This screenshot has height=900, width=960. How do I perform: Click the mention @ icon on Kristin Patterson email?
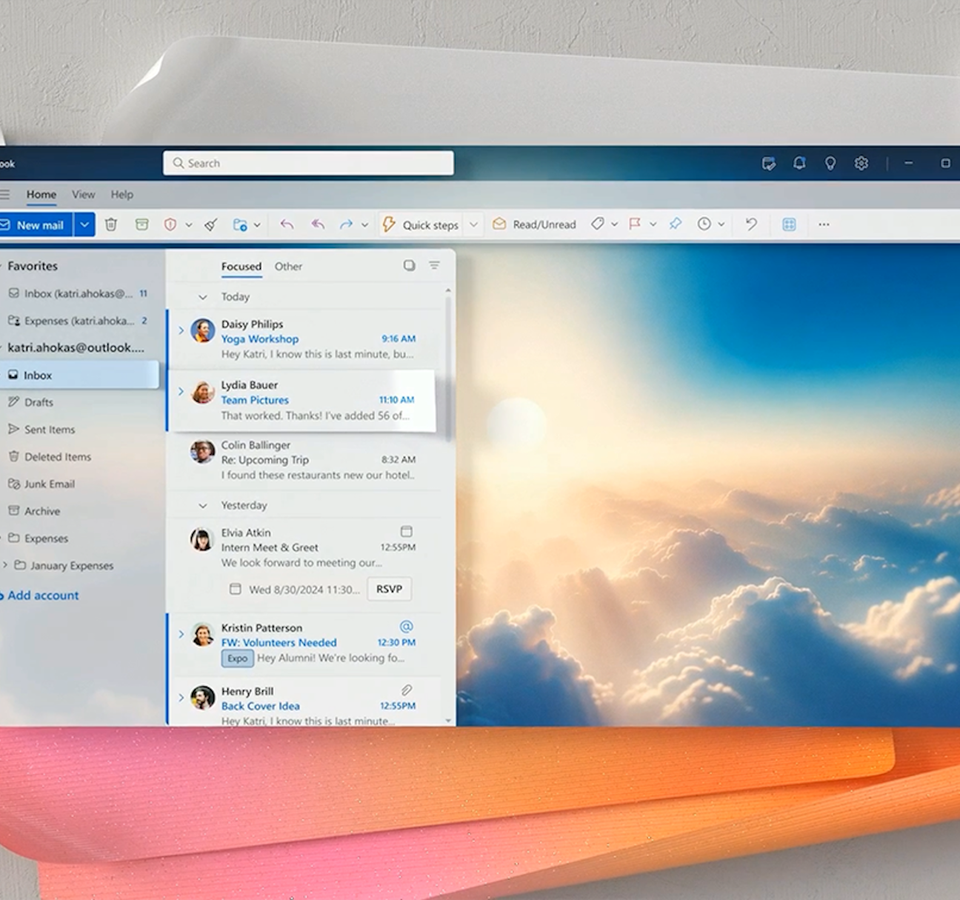[x=406, y=626]
